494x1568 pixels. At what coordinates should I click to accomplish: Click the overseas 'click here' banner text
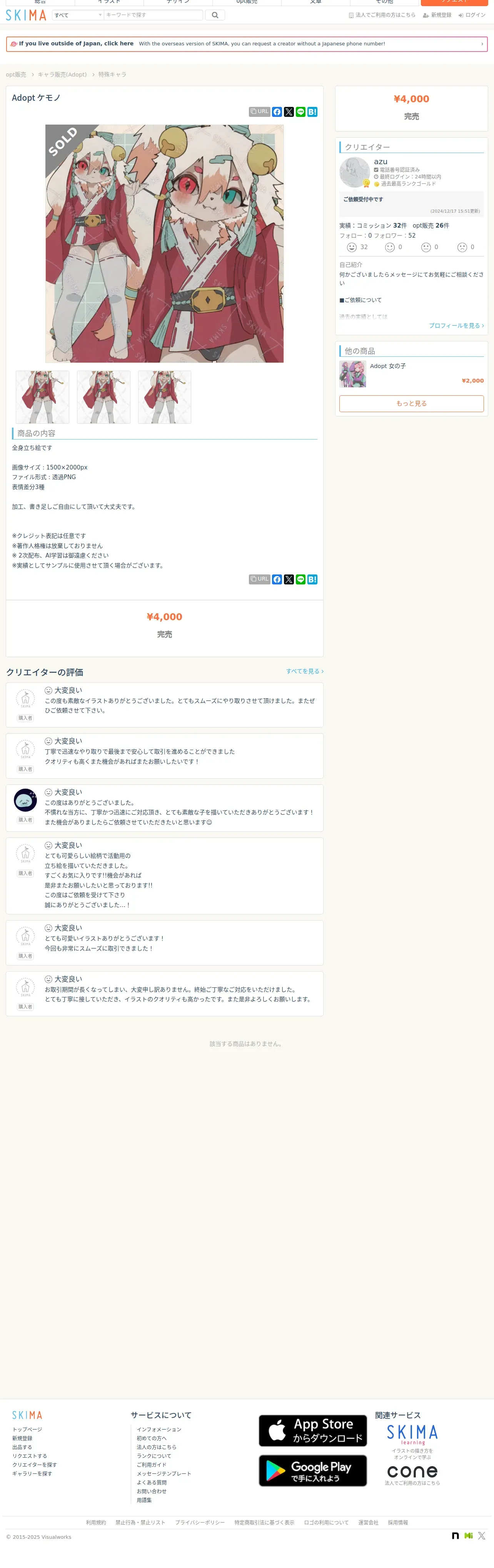(76, 44)
